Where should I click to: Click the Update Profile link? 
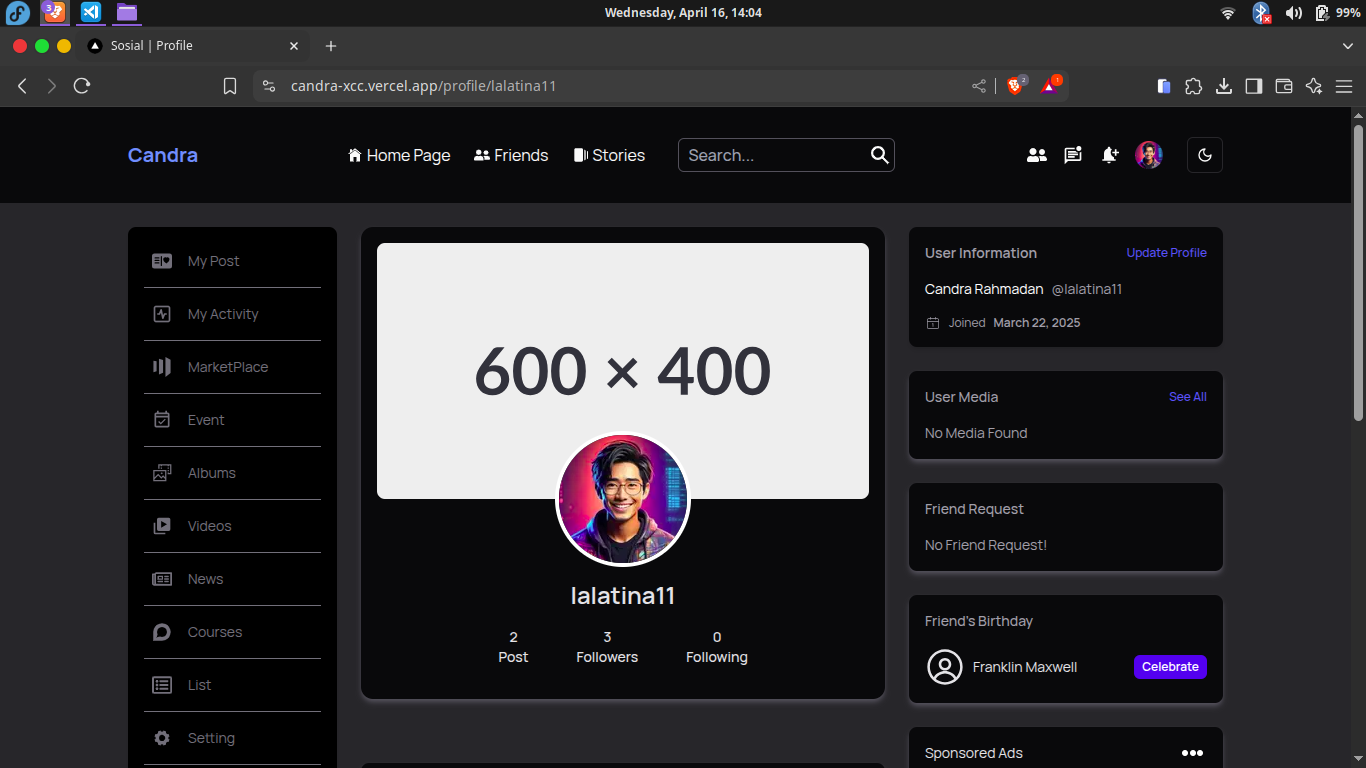tap(1166, 253)
